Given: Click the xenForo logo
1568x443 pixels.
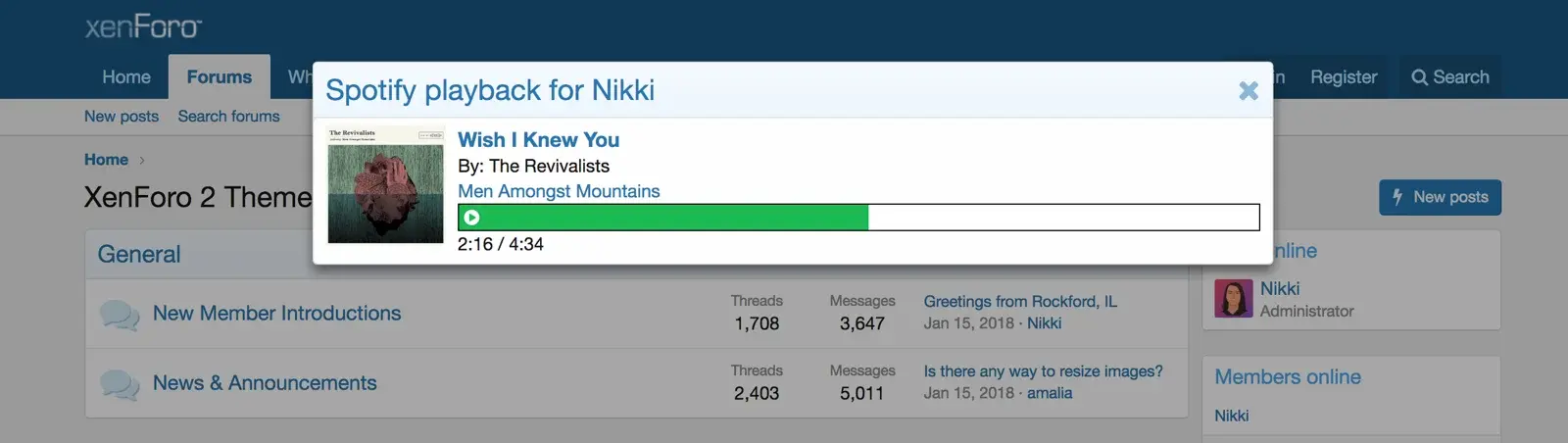Looking at the screenshot, I should click(143, 26).
